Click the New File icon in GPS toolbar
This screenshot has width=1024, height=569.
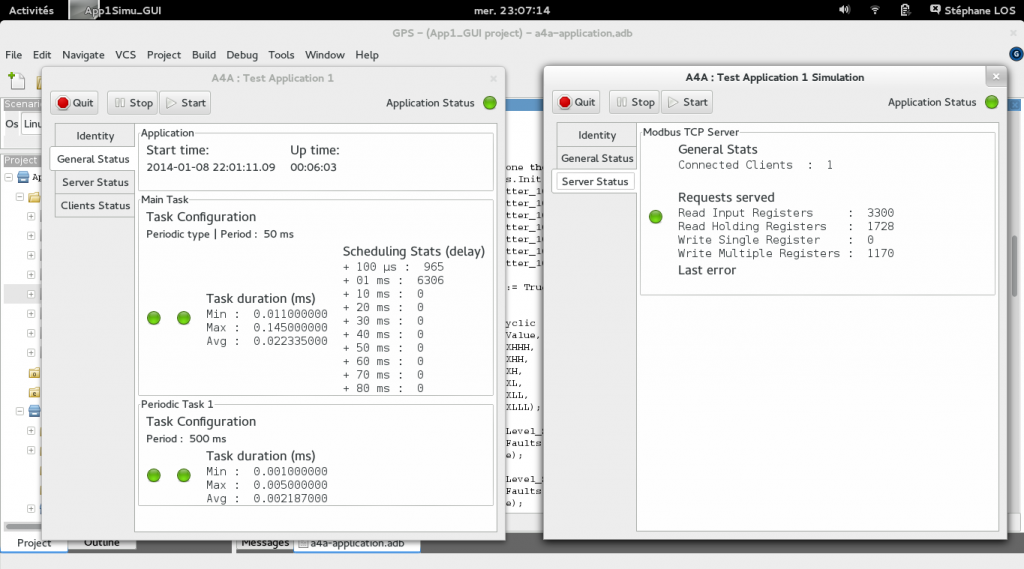(15, 80)
